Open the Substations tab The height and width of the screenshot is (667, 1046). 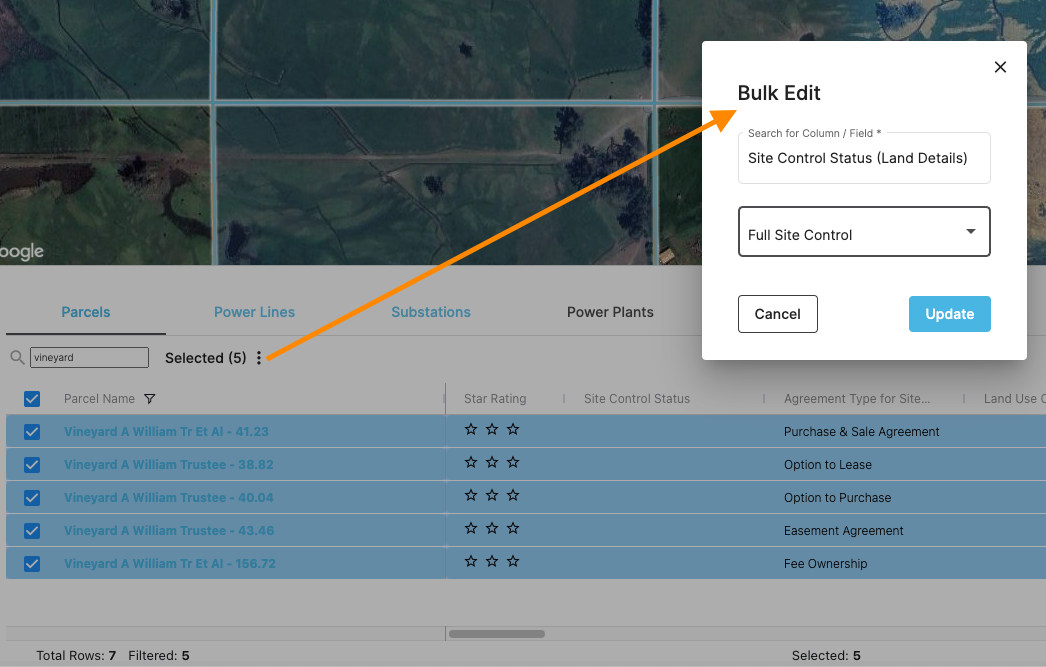point(431,312)
